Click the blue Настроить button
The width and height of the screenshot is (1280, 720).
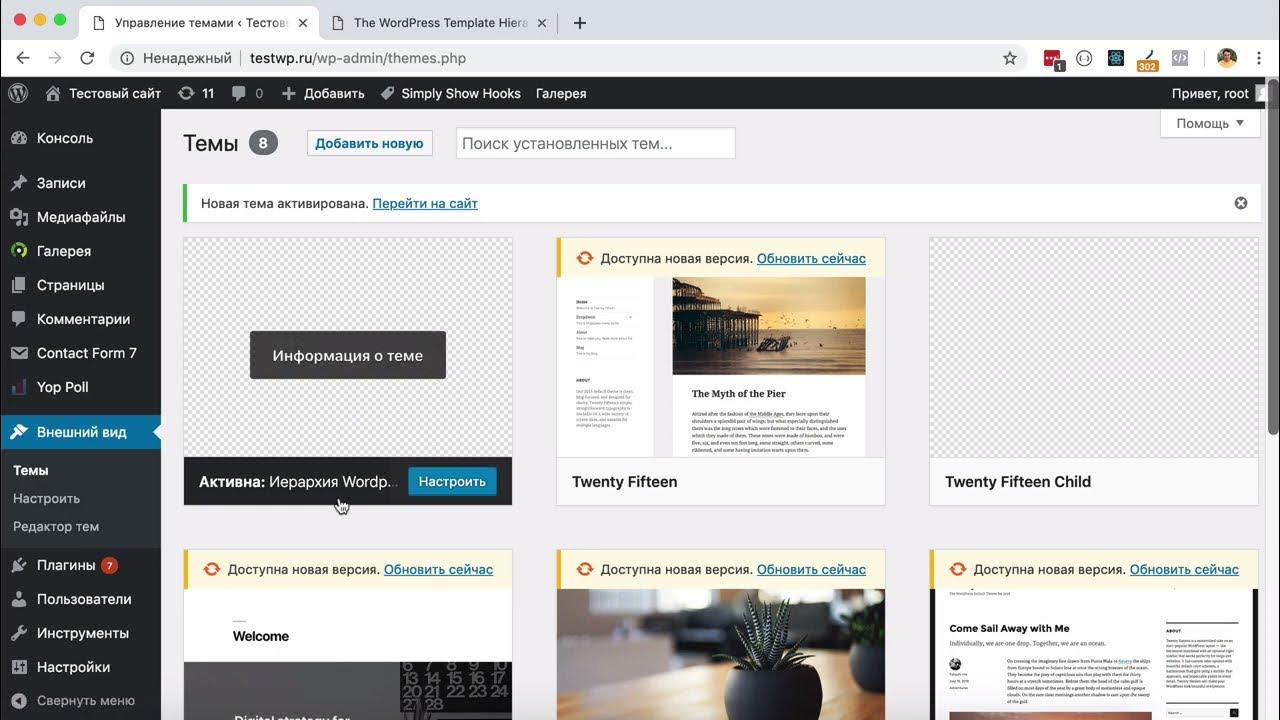[452, 481]
